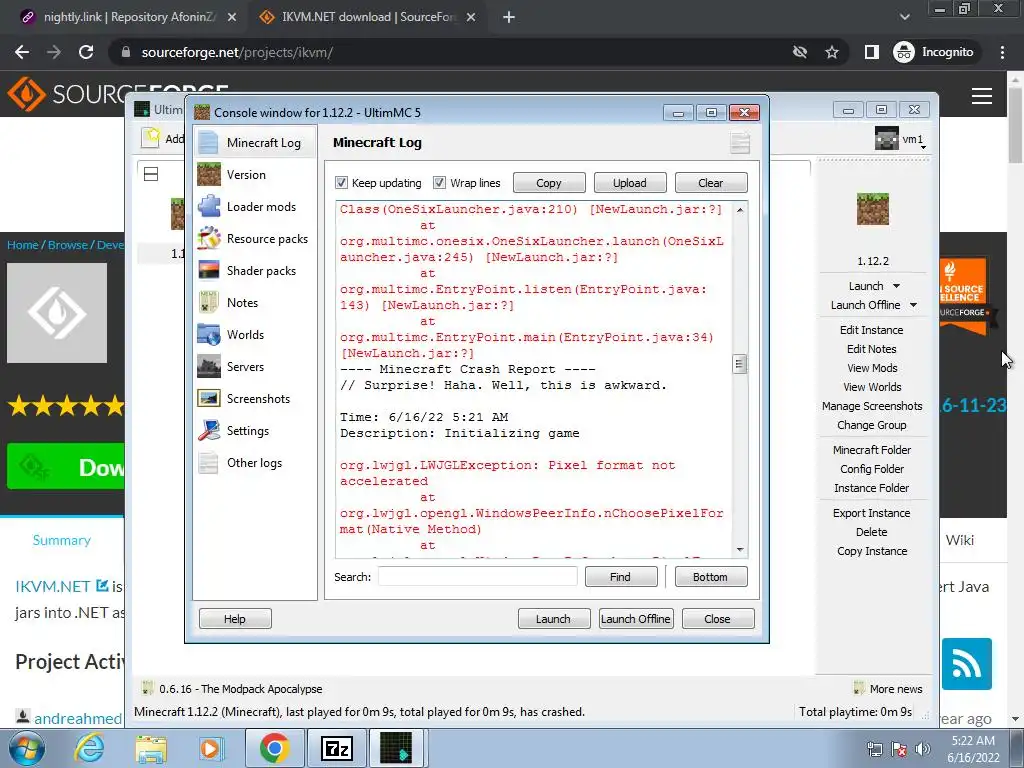Image resolution: width=1024 pixels, height=768 pixels.
Task: Click the More news button
Action: point(888,688)
